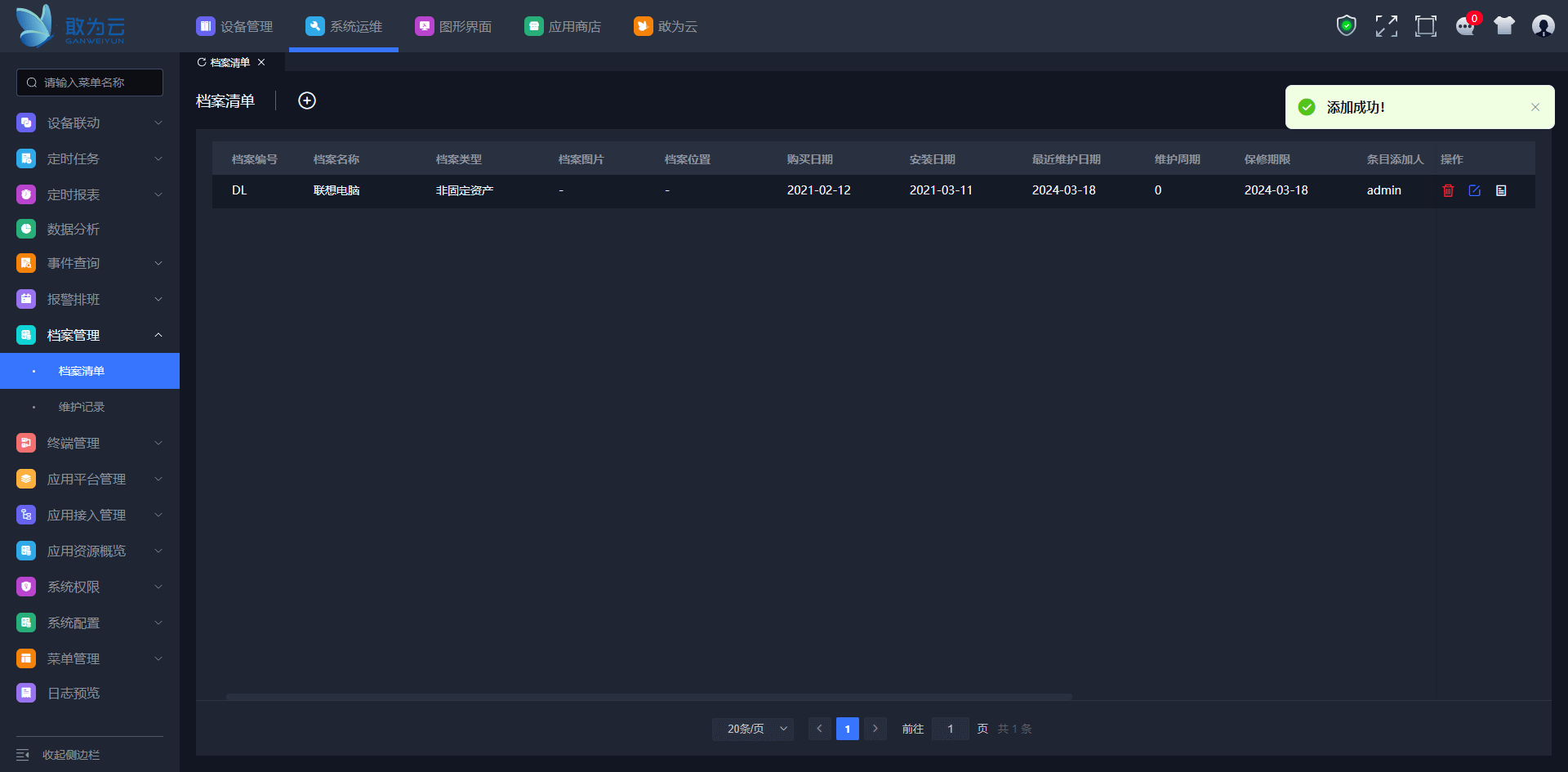Screen dimensions: 1568x772
Task: Expand the 终端管理 menu chevron
Action: [158, 443]
